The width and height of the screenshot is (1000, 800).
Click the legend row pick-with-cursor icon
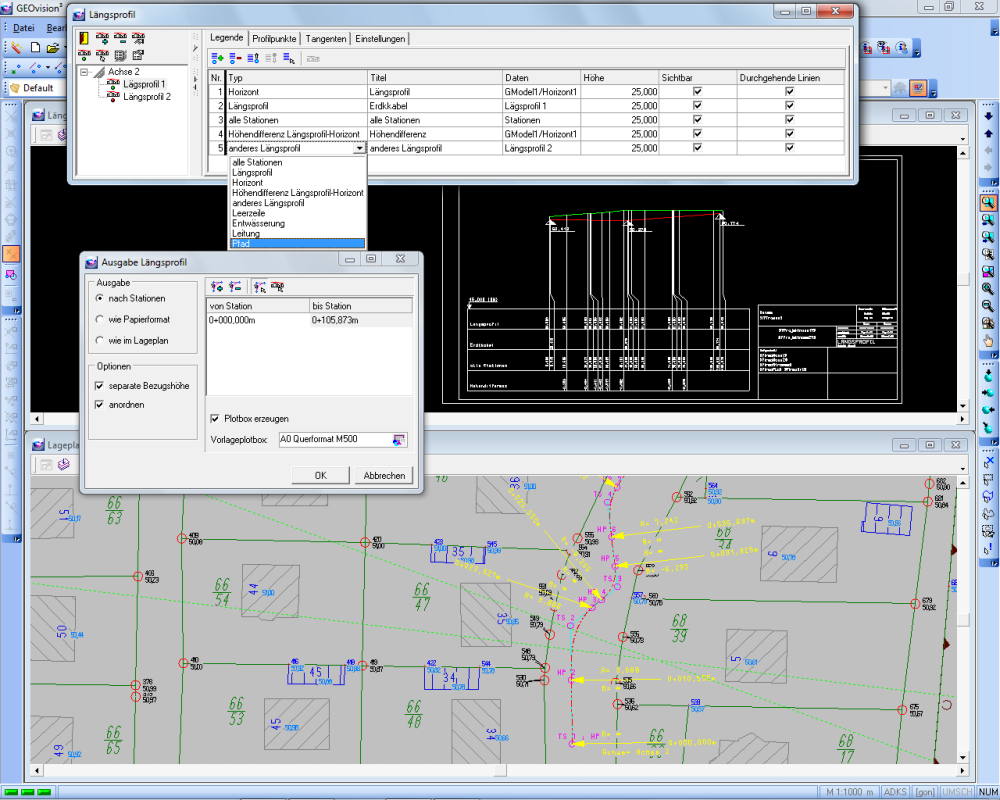coord(289,58)
